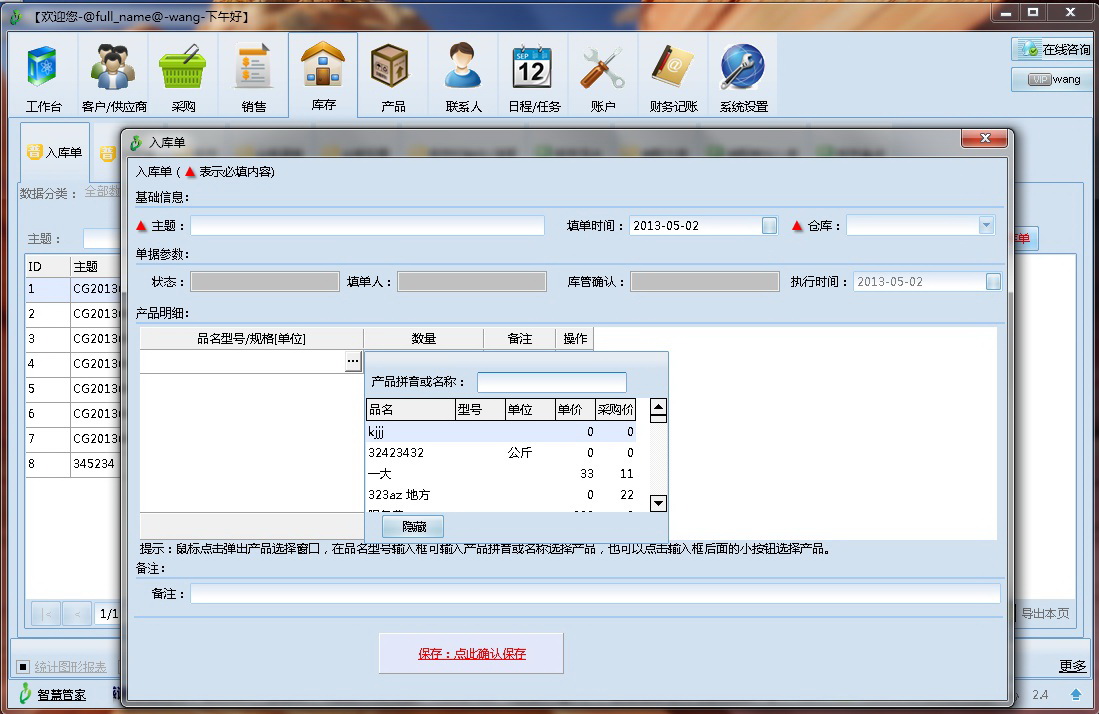The width and height of the screenshot is (1099, 714).
Task: Open the 客户/供应商 module
Action: coord(114,76)
